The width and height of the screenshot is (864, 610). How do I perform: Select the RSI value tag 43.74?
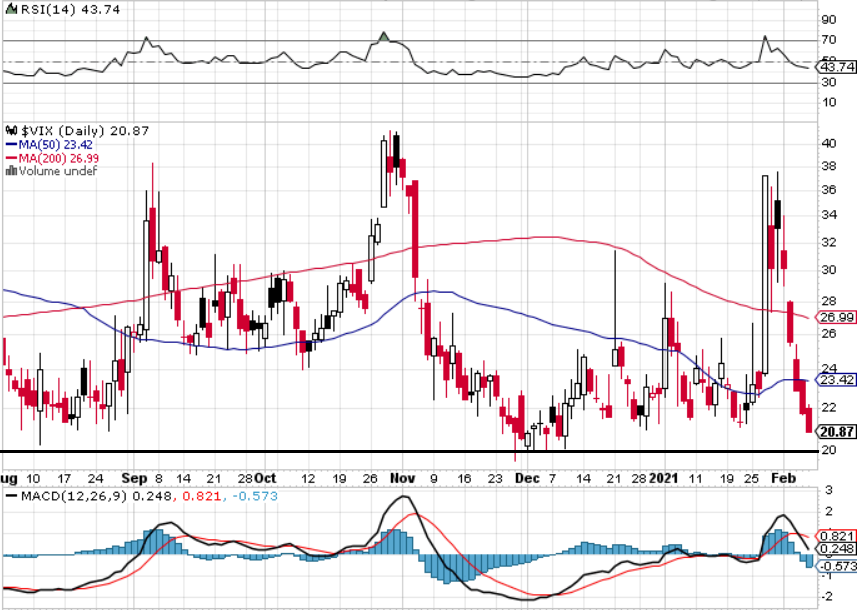click(836, 67)
